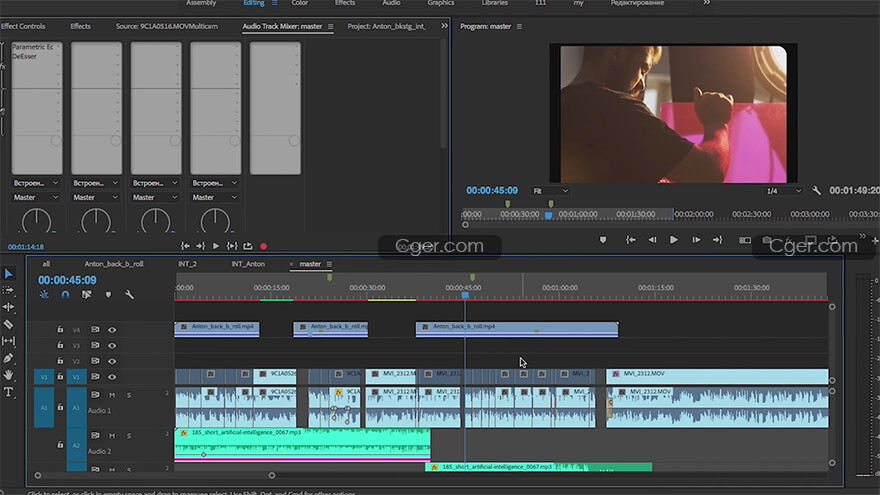Open timeline display settings wrench

click(x=129, y=295)
